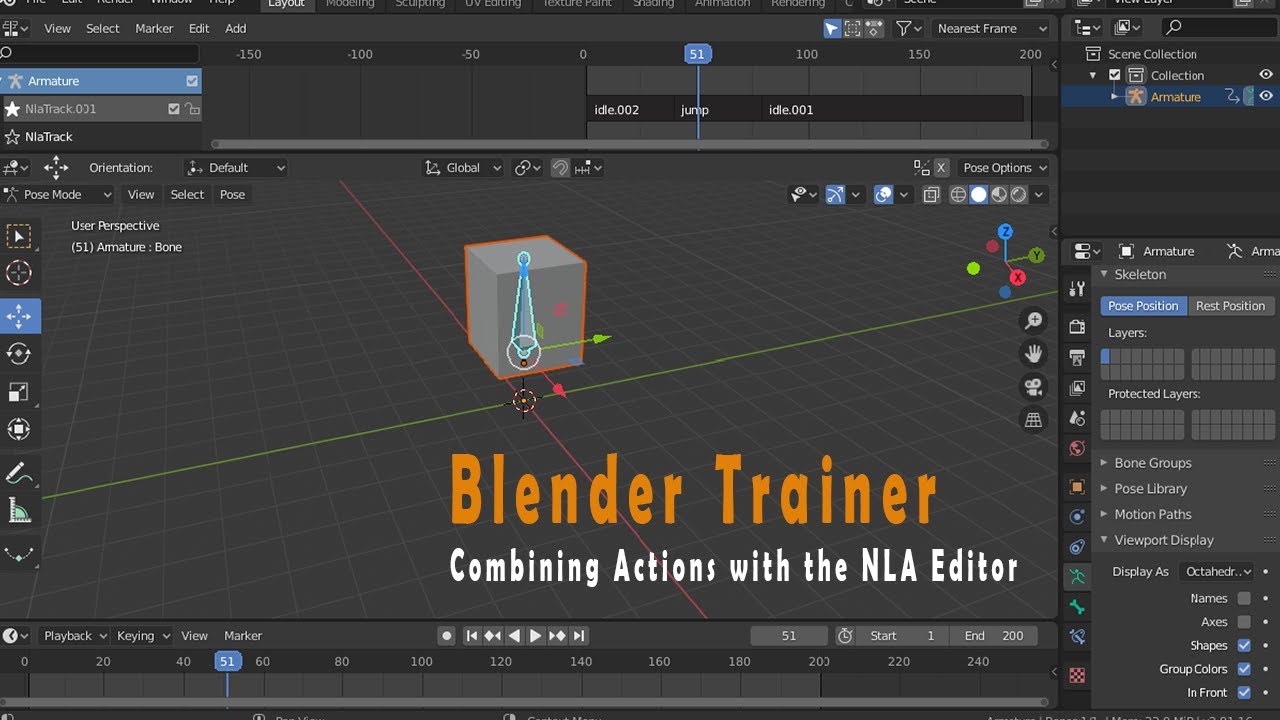
Task: Collapse the Skeleton panel
Action: (x=1139, y=274)
